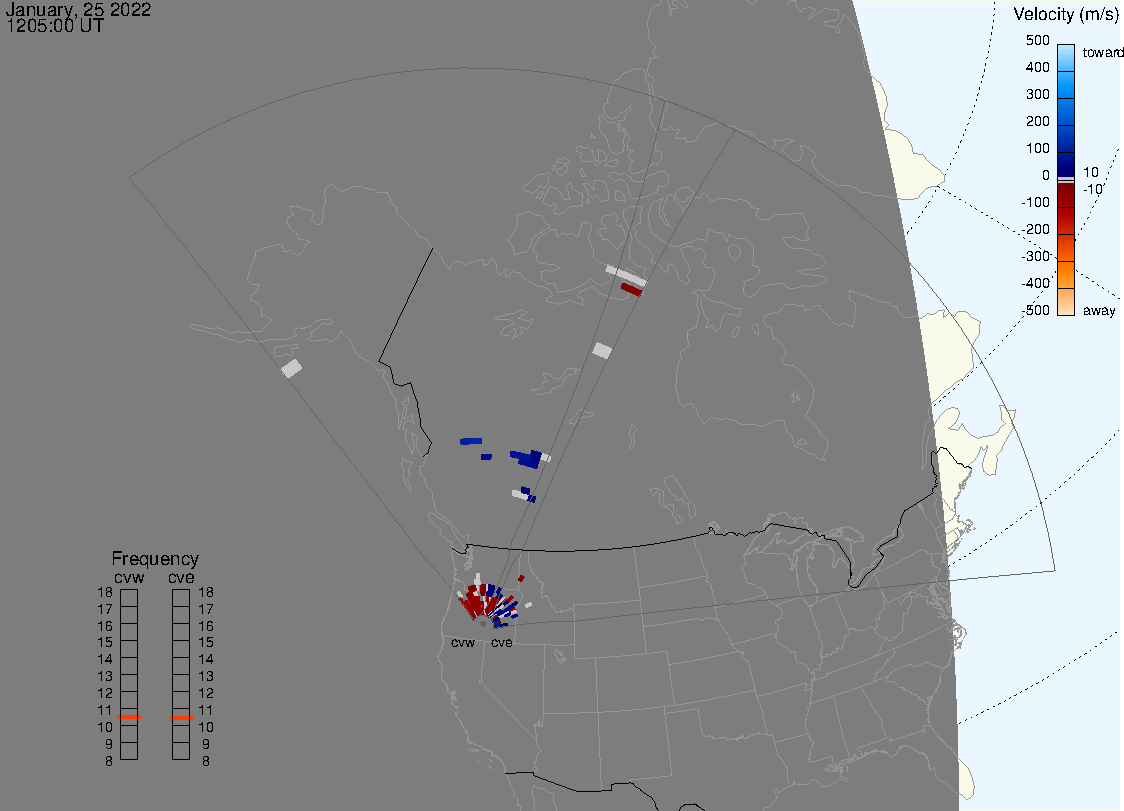Select the 'away' label on velocity scale
This screenshot has width=1124, height=811.
click(1099, 310)
